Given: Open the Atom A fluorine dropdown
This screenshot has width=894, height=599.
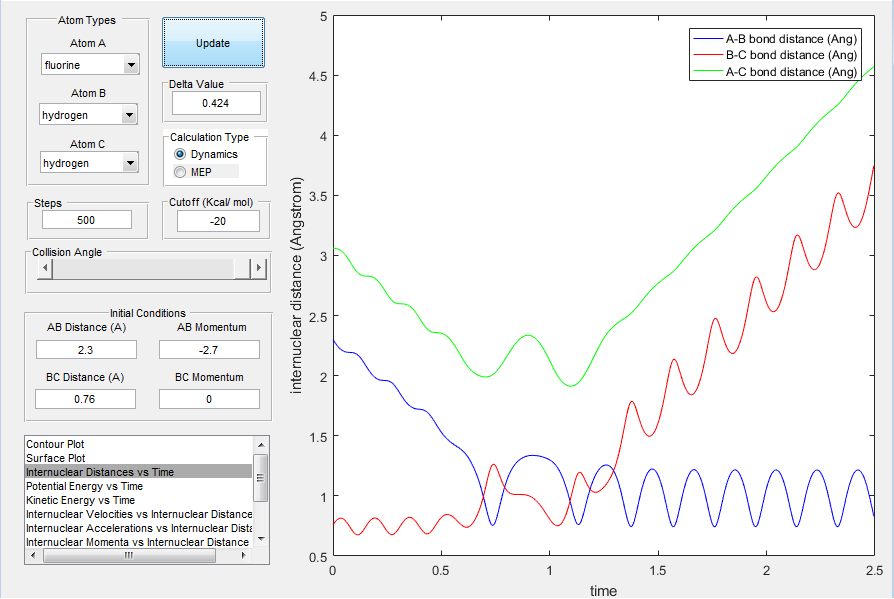Looking at the screenshot, I should [90, 64].
